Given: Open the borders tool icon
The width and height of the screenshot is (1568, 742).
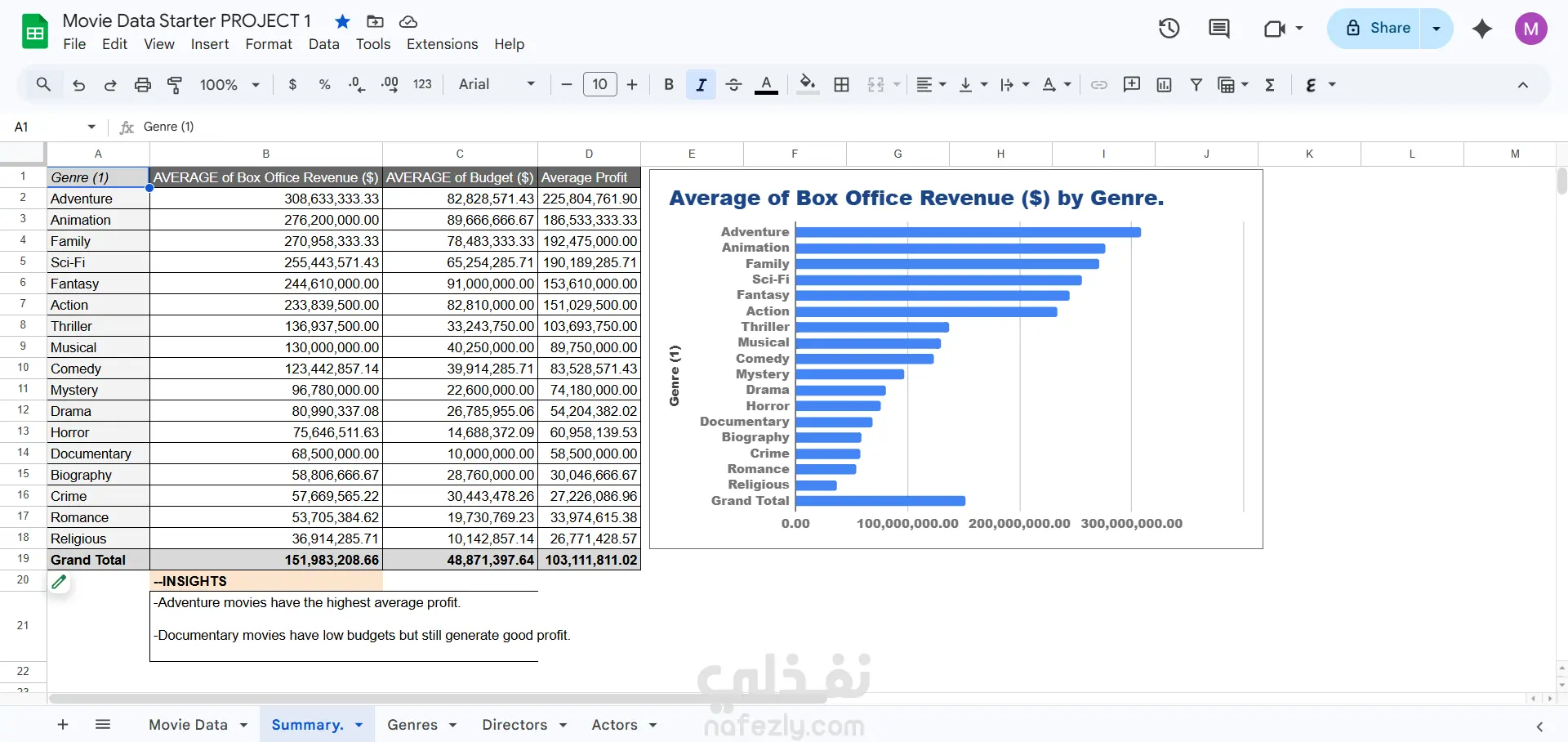Looking at the screenshot, I should pyautogui.click(x=842, y=84).
